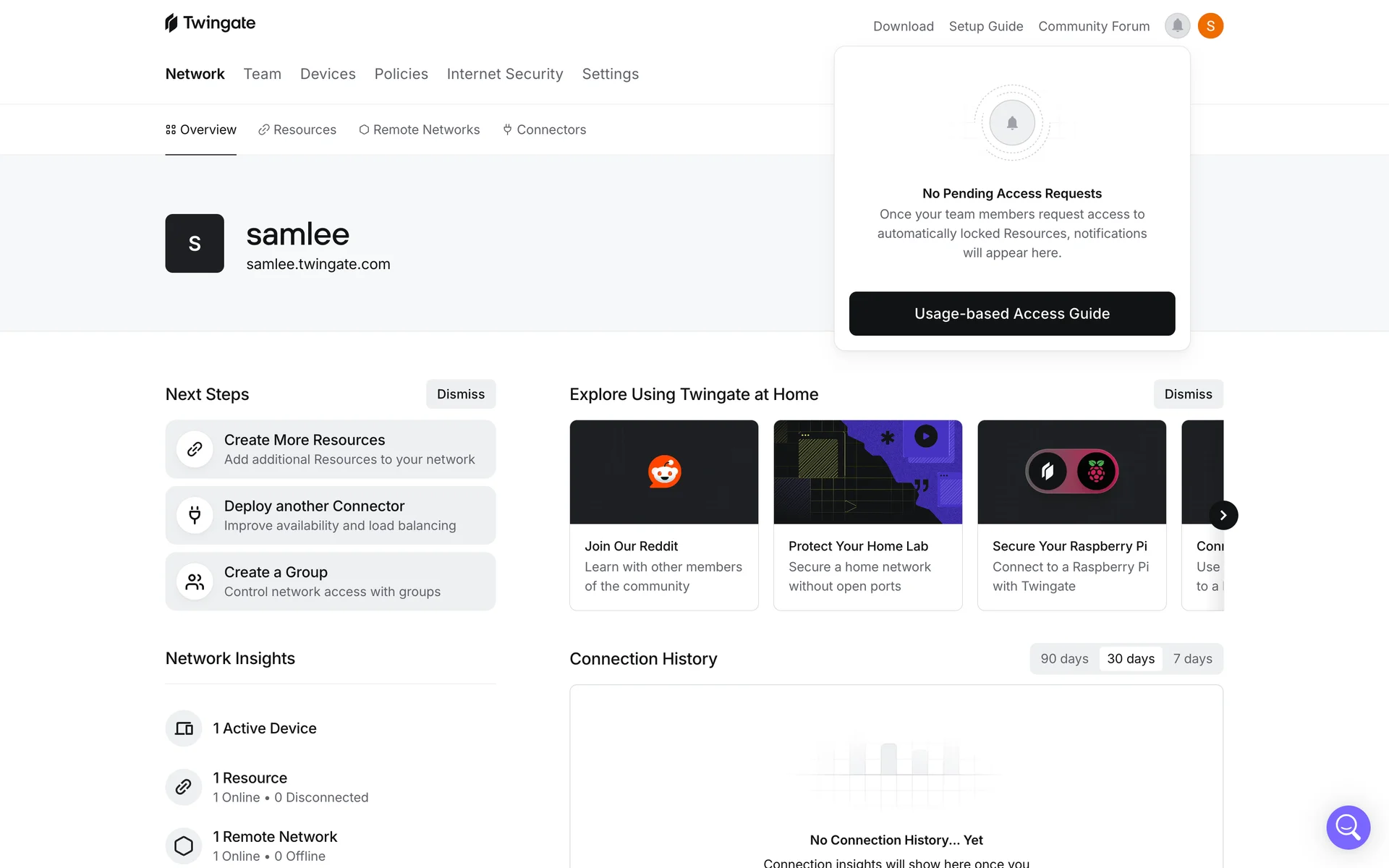1389x868 pixels.
Task: Open the orange user avatar menu
Action: [x=1210, y=26]
